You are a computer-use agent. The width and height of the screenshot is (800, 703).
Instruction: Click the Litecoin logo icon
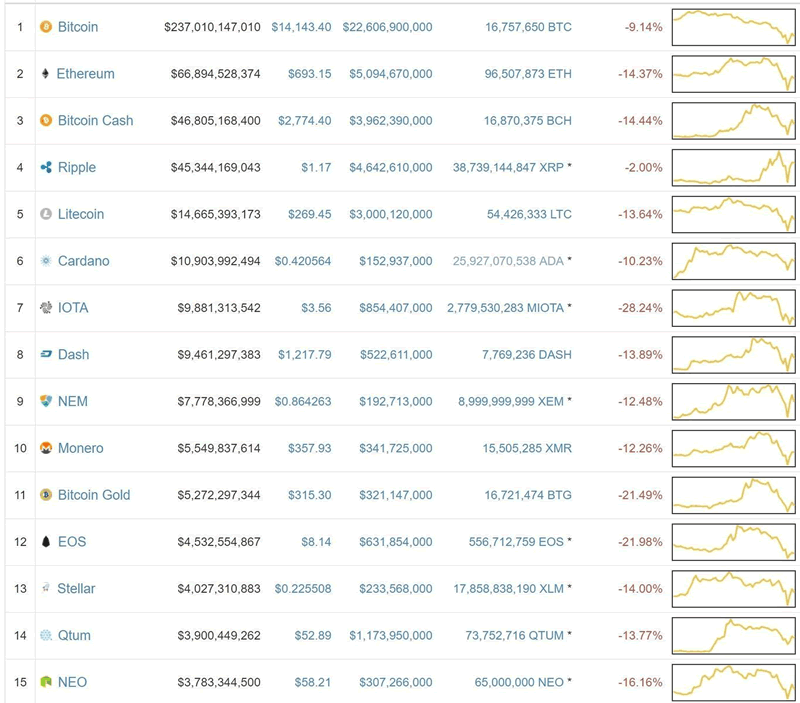(45, 214)
